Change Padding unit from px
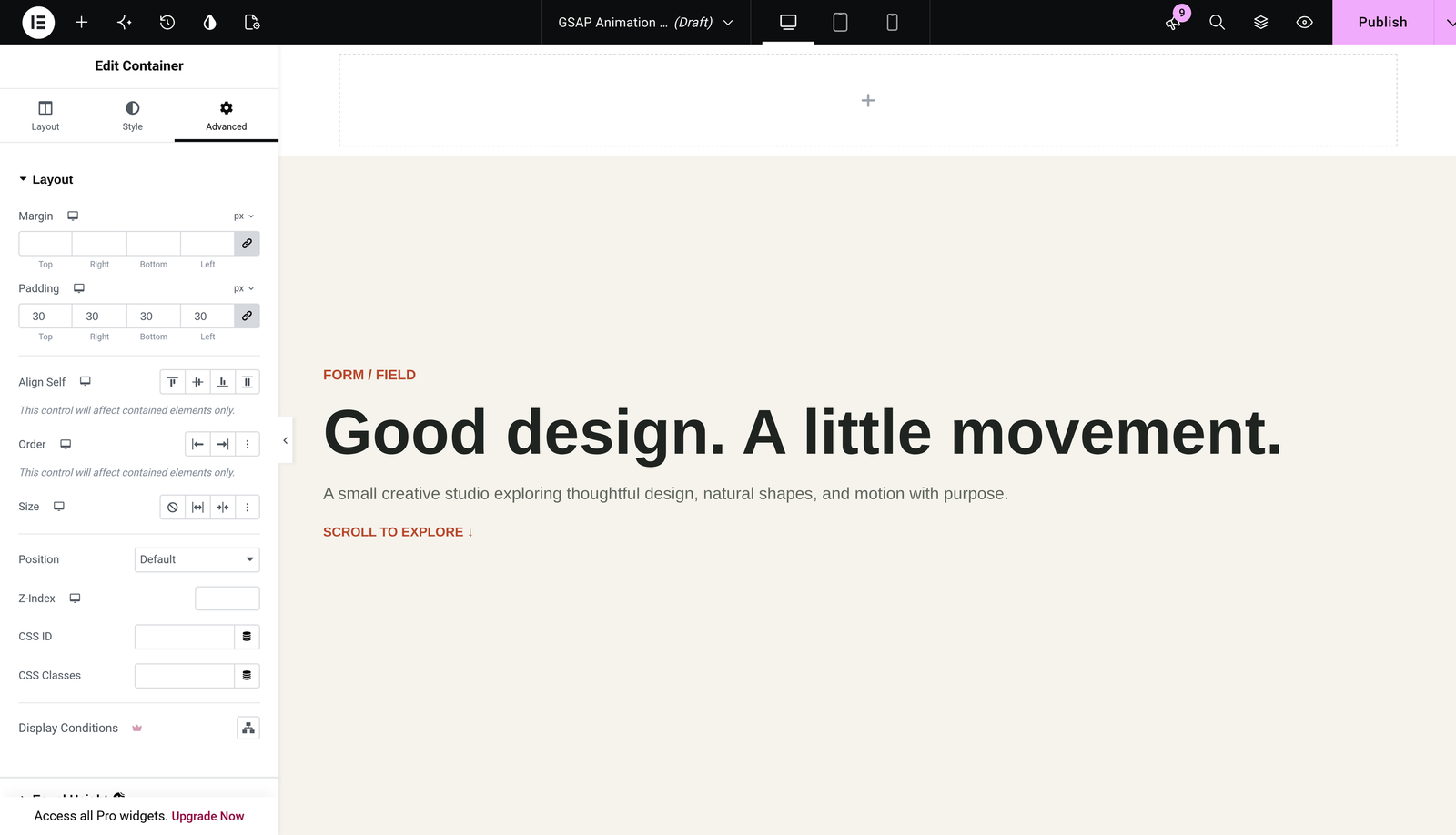This screenshot has height=835, width=1456. (x=244, y=288)
